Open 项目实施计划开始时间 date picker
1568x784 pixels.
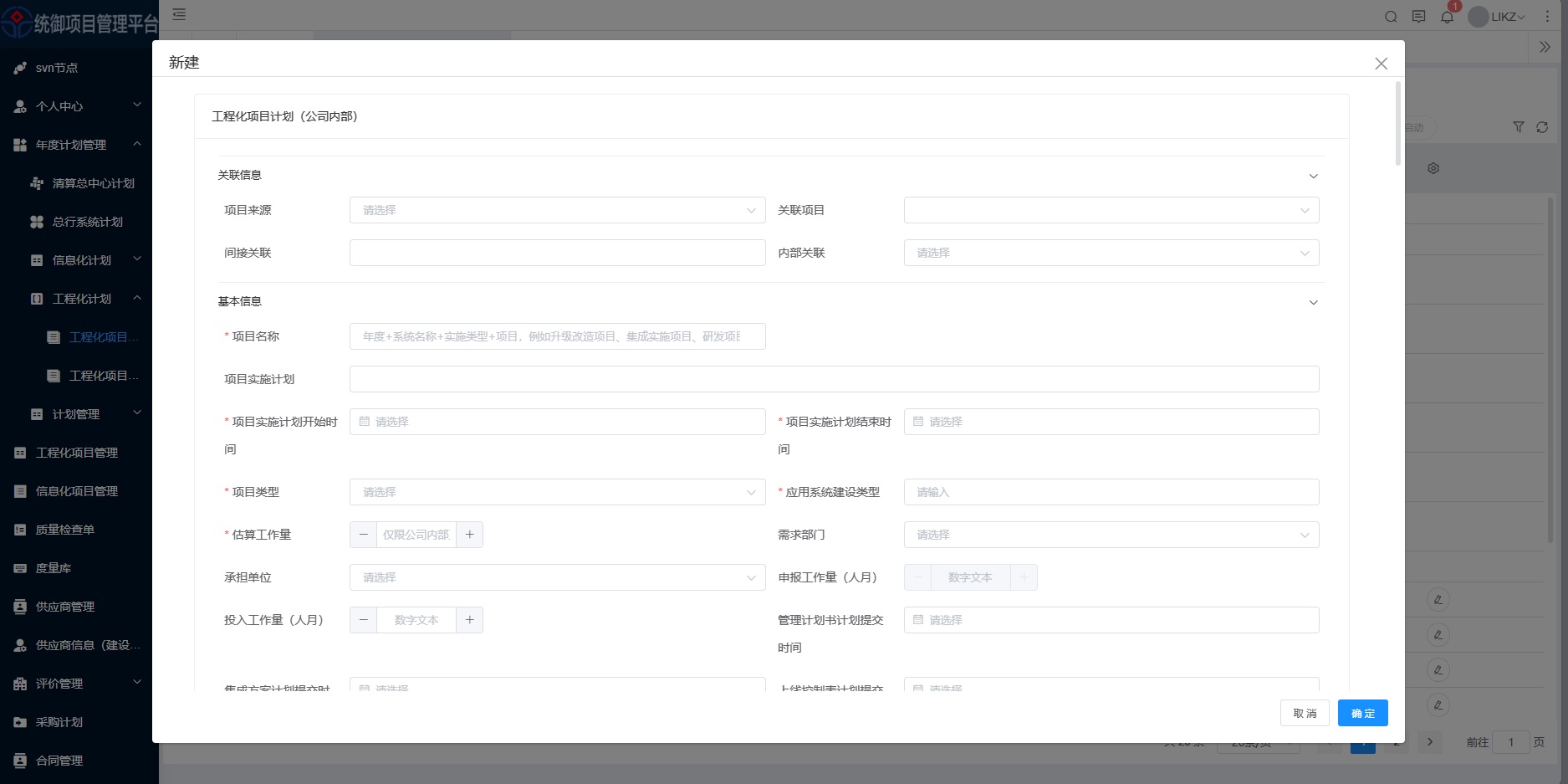tap(558, 422)
